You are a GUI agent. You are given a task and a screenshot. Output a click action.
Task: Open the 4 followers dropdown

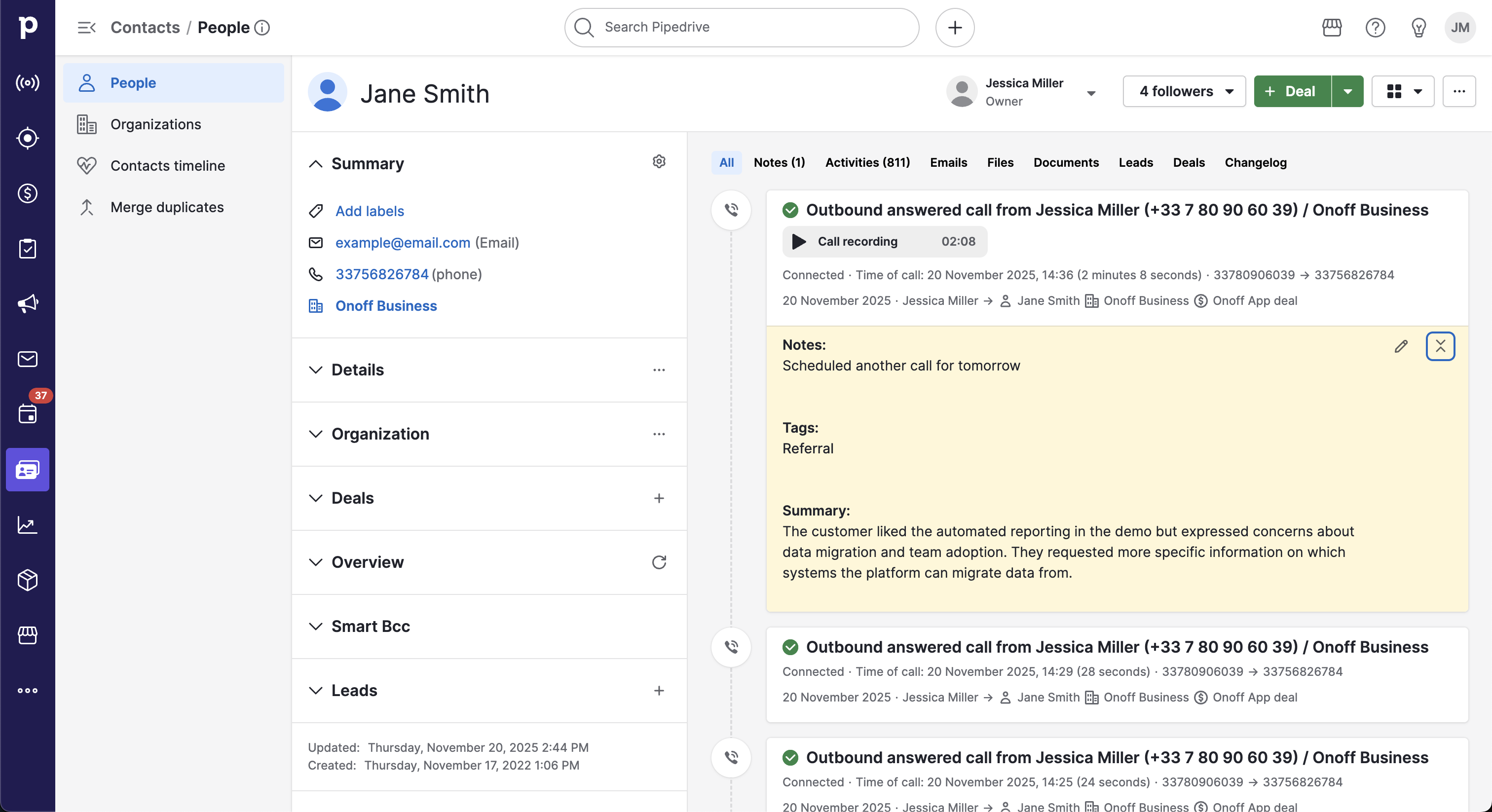tap(1184, 91)
